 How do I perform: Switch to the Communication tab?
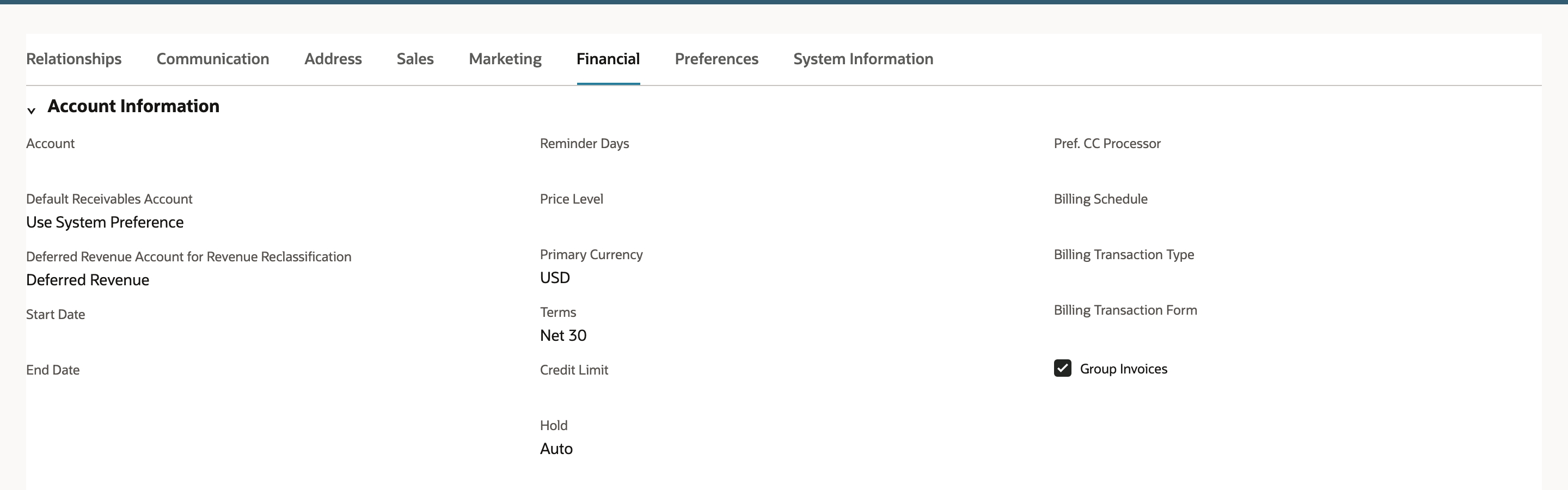[x=212, y=59]
